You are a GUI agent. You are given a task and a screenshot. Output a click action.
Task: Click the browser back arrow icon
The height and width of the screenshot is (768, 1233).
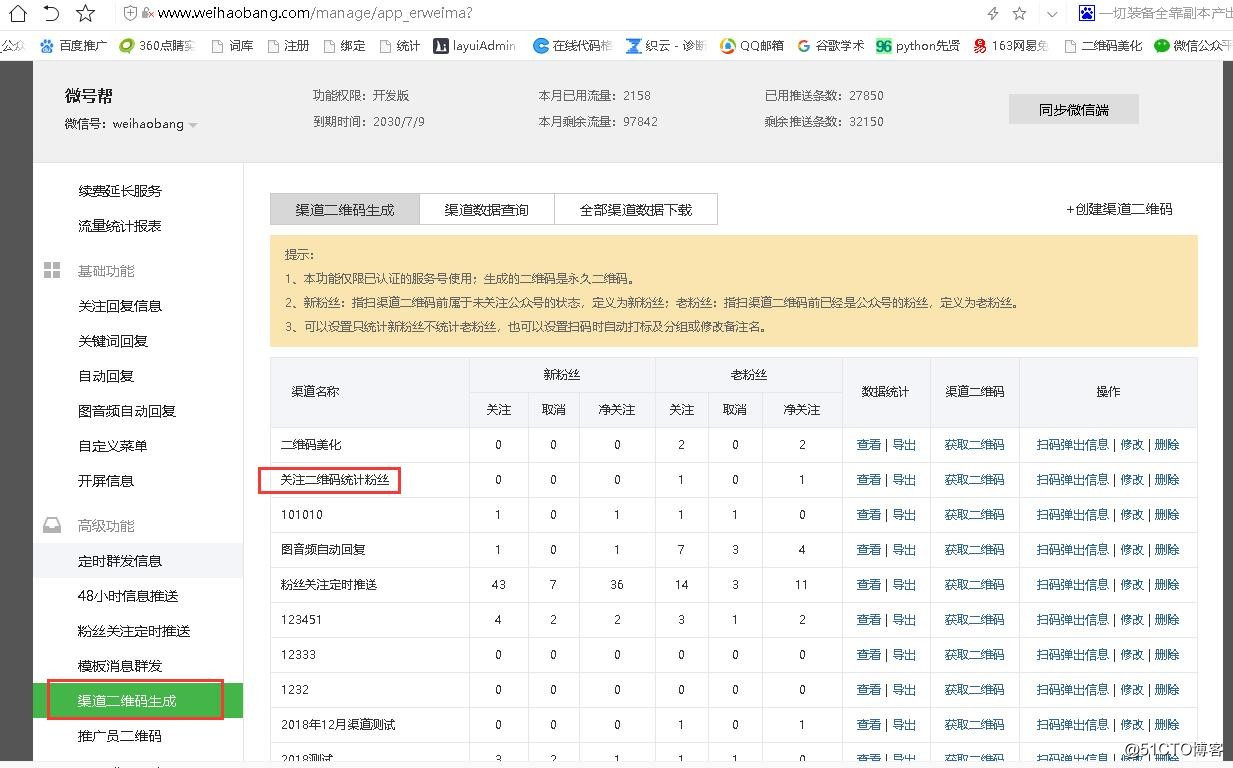51,13
